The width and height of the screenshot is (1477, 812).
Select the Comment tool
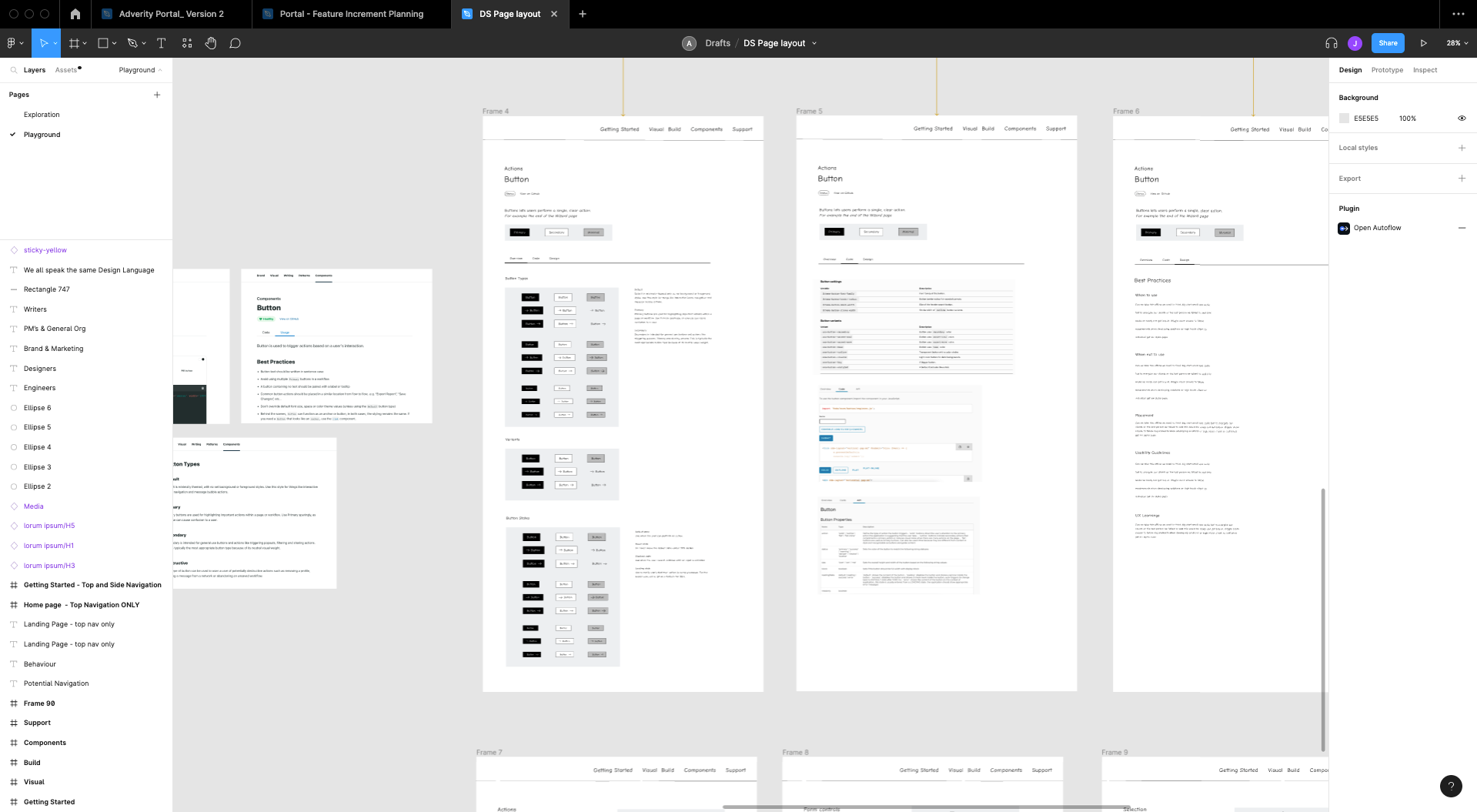pos(236,43)
